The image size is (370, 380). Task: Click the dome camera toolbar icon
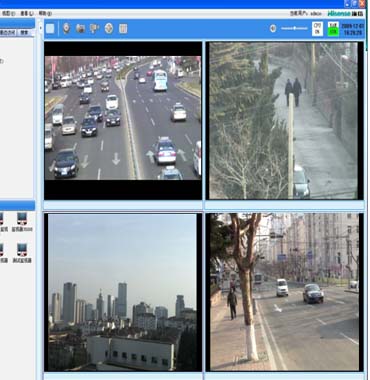pyautogui.click(x=66, y=29)
